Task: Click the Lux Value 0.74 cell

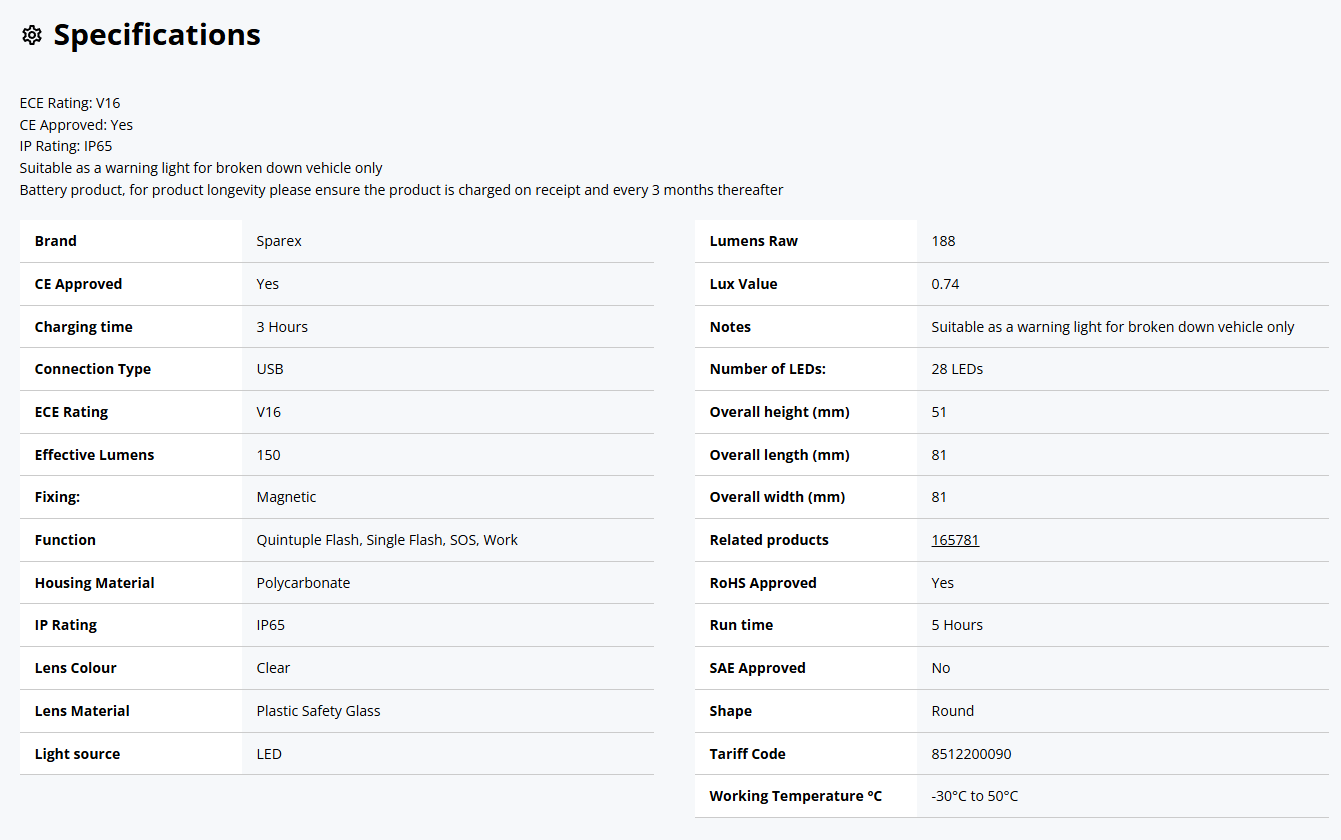Action: click(945, 284)
